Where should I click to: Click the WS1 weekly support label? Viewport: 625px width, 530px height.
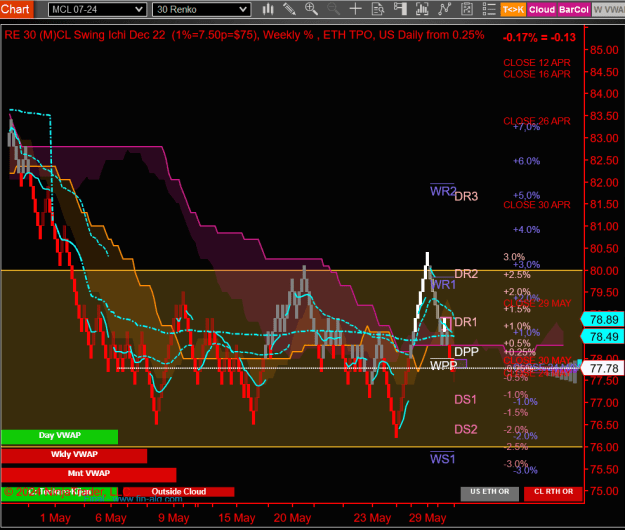[442, 459]
